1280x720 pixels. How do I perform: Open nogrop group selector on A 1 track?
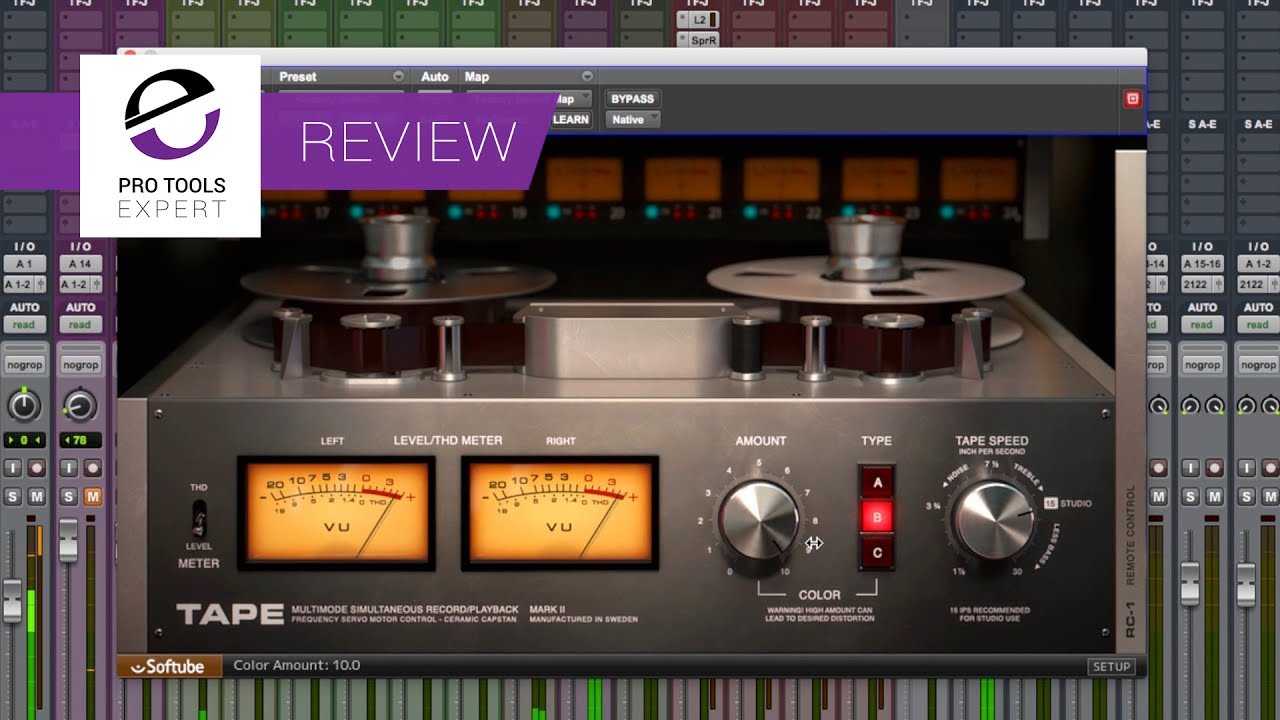coord(24,365)
